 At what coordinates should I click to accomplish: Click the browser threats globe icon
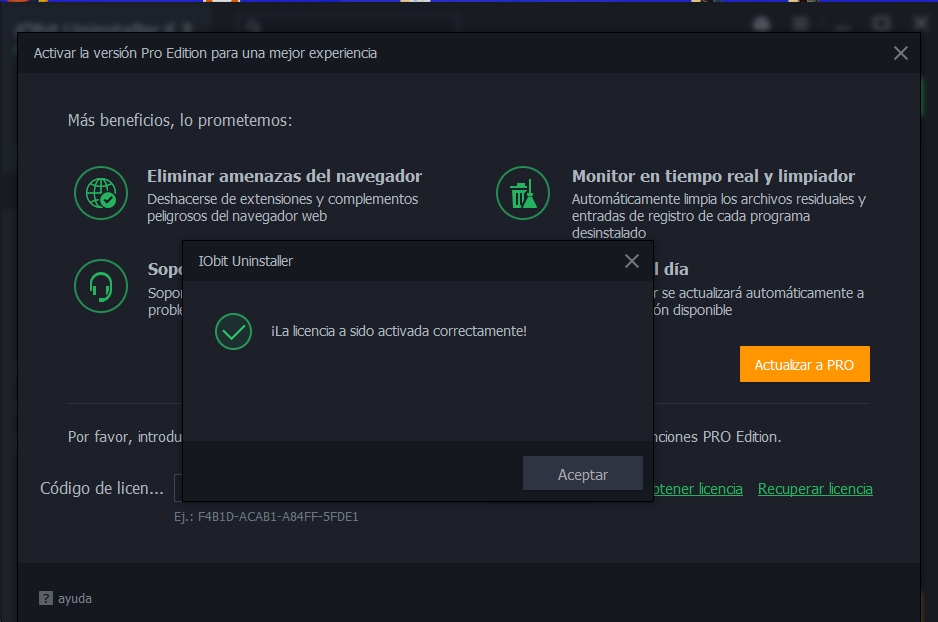101,193
